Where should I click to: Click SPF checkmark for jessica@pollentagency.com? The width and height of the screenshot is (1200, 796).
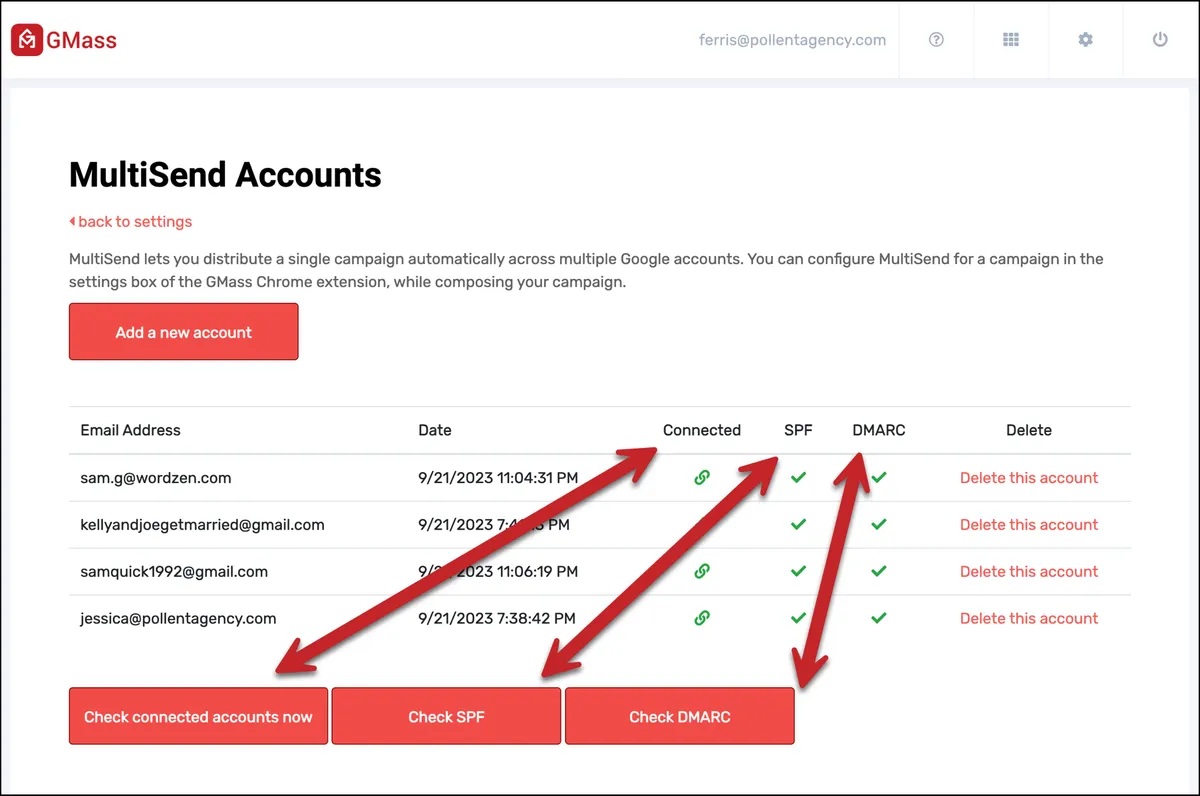pos(798,618)
